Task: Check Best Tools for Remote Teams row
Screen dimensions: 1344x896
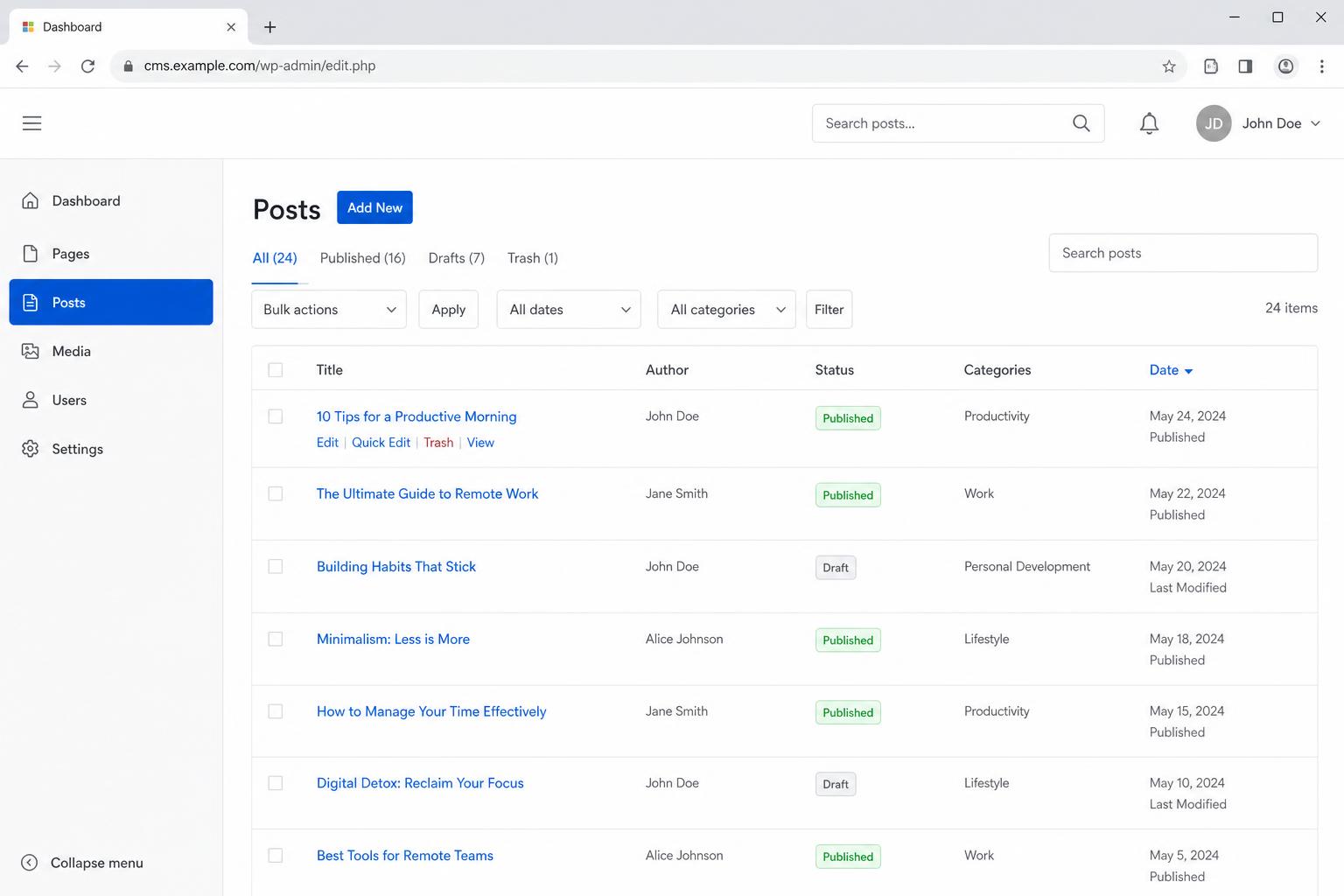Action: point(276,856)
